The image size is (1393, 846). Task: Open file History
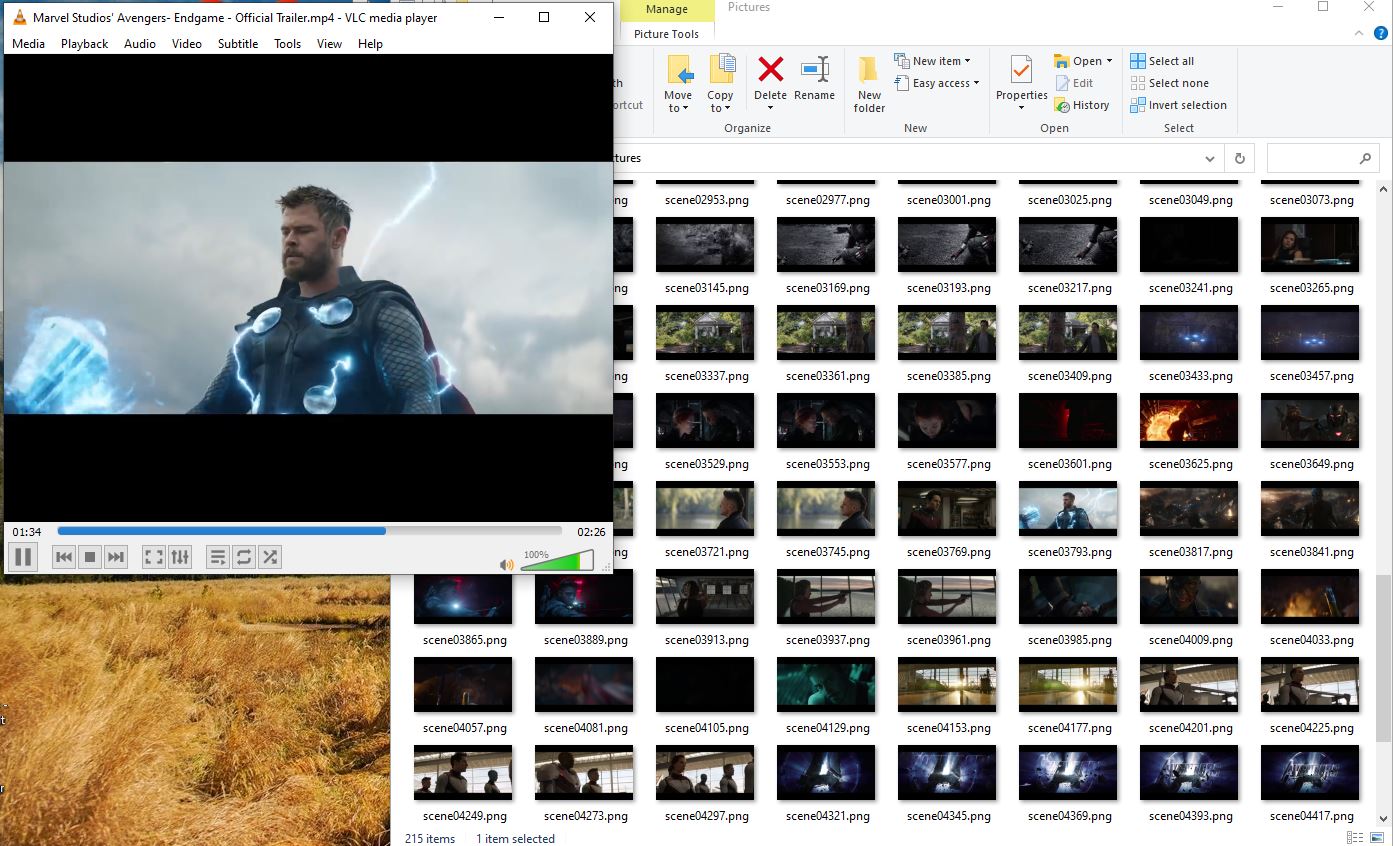tap(1082, 105)
